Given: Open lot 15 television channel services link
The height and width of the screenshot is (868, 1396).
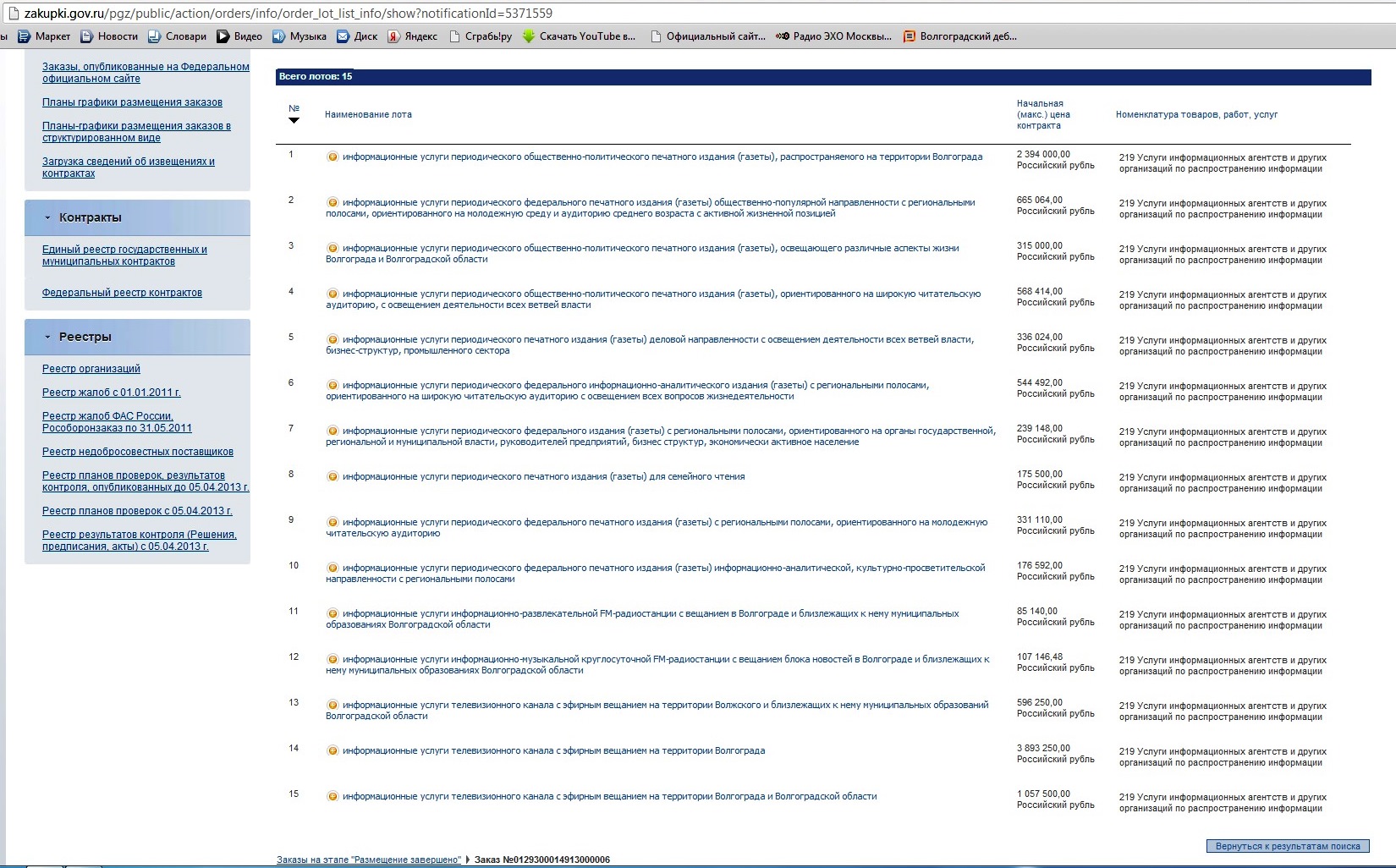Looking at the screenshot, I should pyautogui.click(x=609, y=796).
